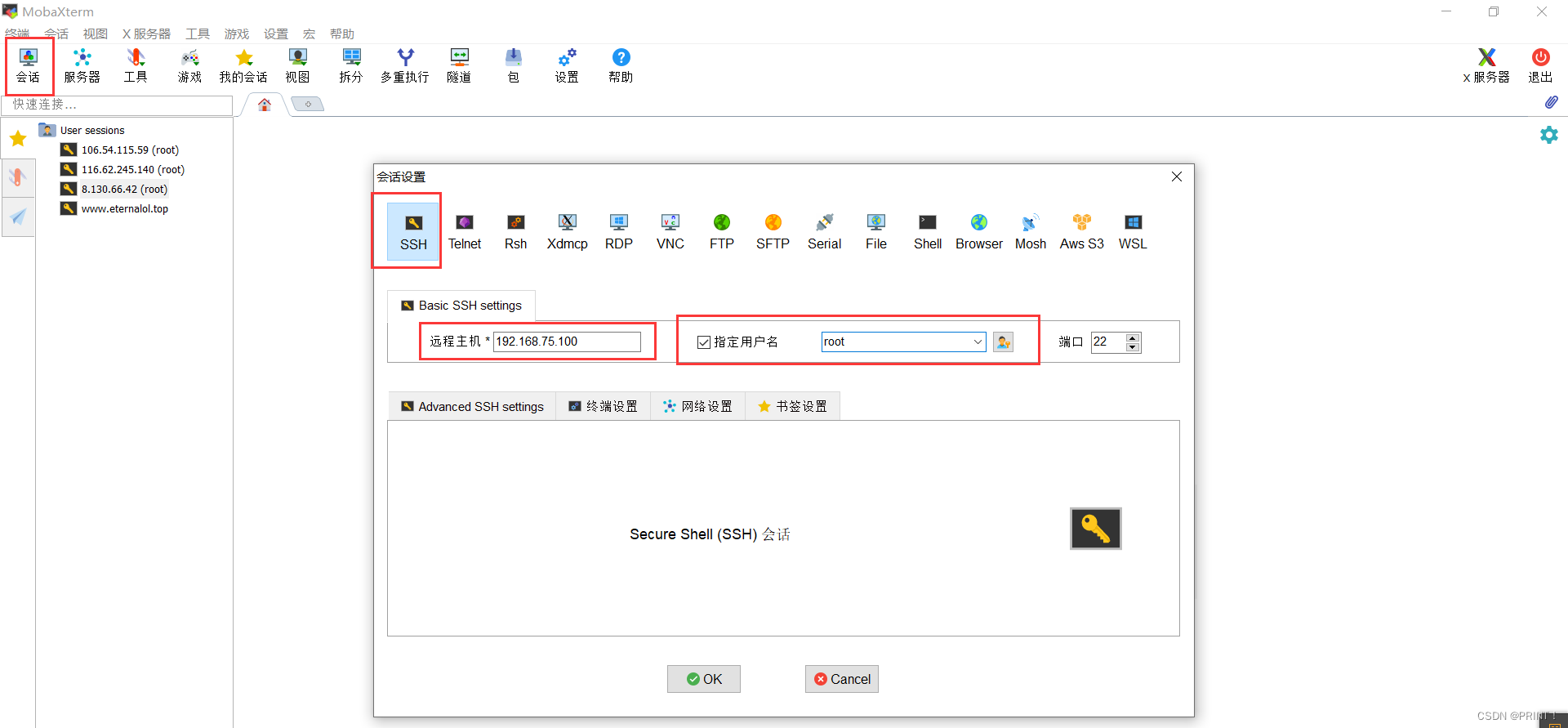Select the SSH session type
Screen dimensions: 1568x728
pyautogui.click(x=413, y=231)
